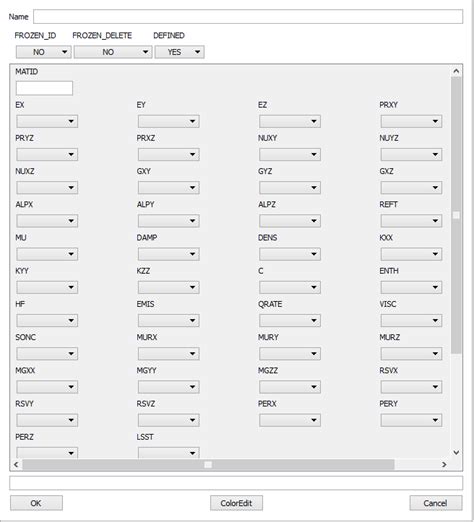Select the MGXX dropdown
Viewport: 474px width, 522px height.
click(47, 387)
